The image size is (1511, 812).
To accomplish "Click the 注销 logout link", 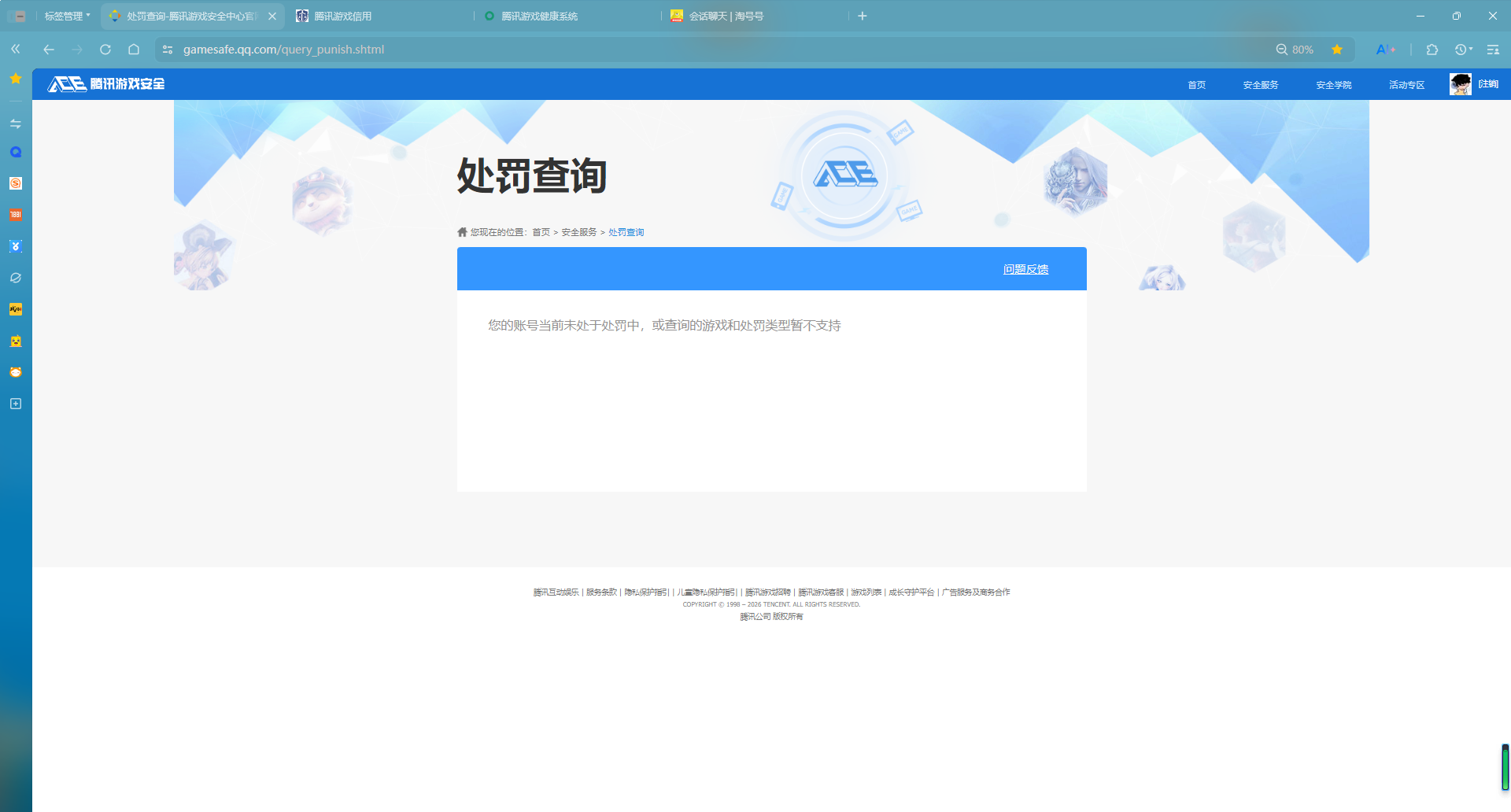I will (x=1488, y=84).
